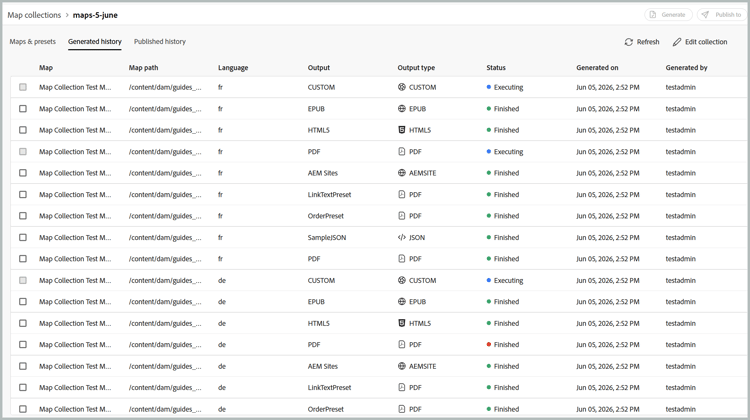Check the fr OrderPreset row checkbox
Viewport: 750px width, 420px height.
pyautogui.click(x=23, y=216)
